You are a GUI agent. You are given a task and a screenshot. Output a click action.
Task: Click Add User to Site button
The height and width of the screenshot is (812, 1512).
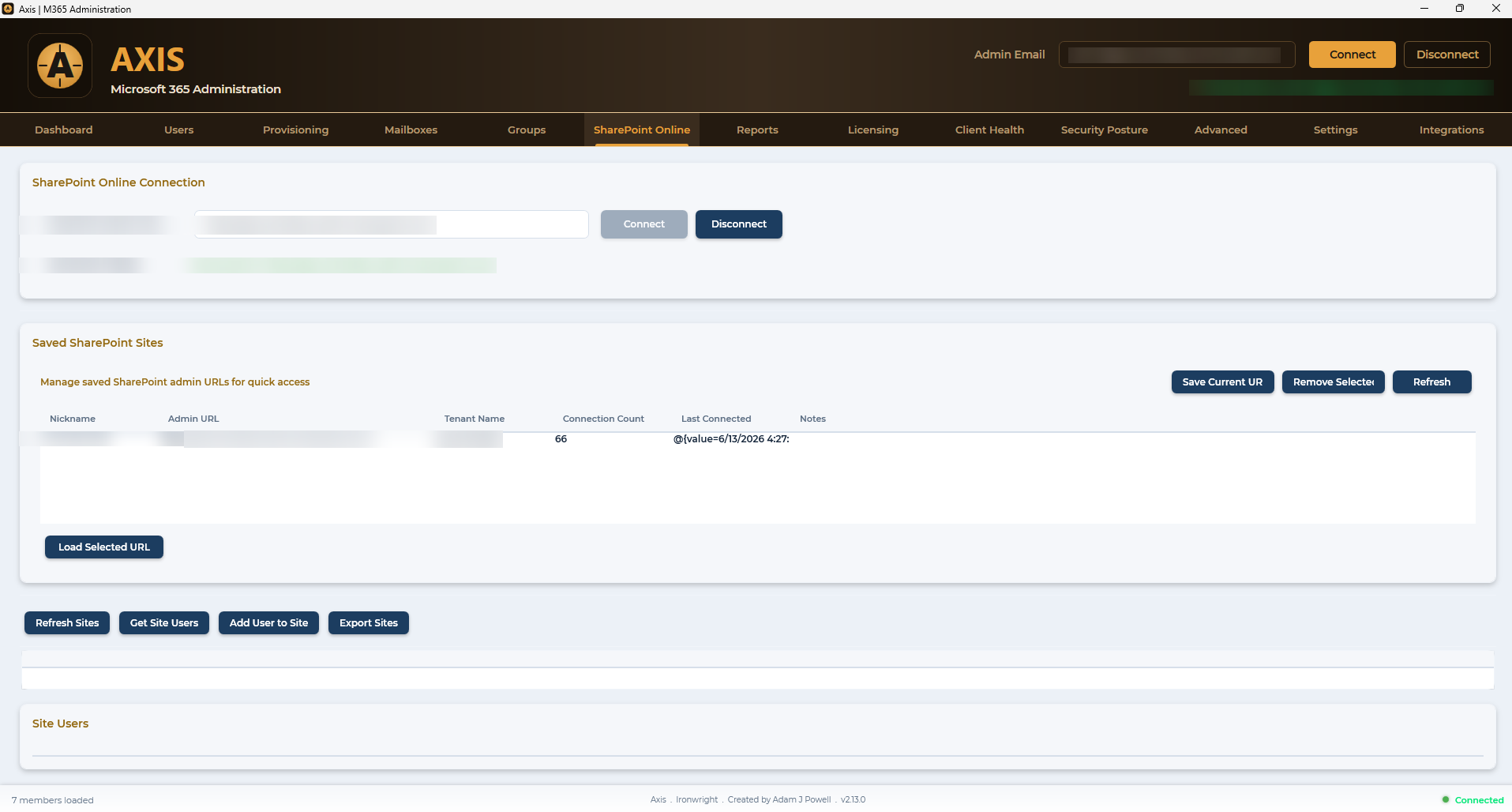coord(268,623)
